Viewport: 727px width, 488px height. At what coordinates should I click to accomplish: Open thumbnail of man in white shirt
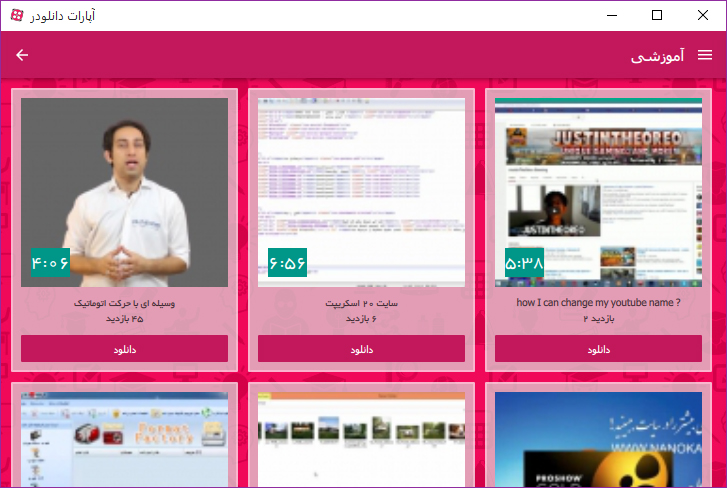(124, 192)
